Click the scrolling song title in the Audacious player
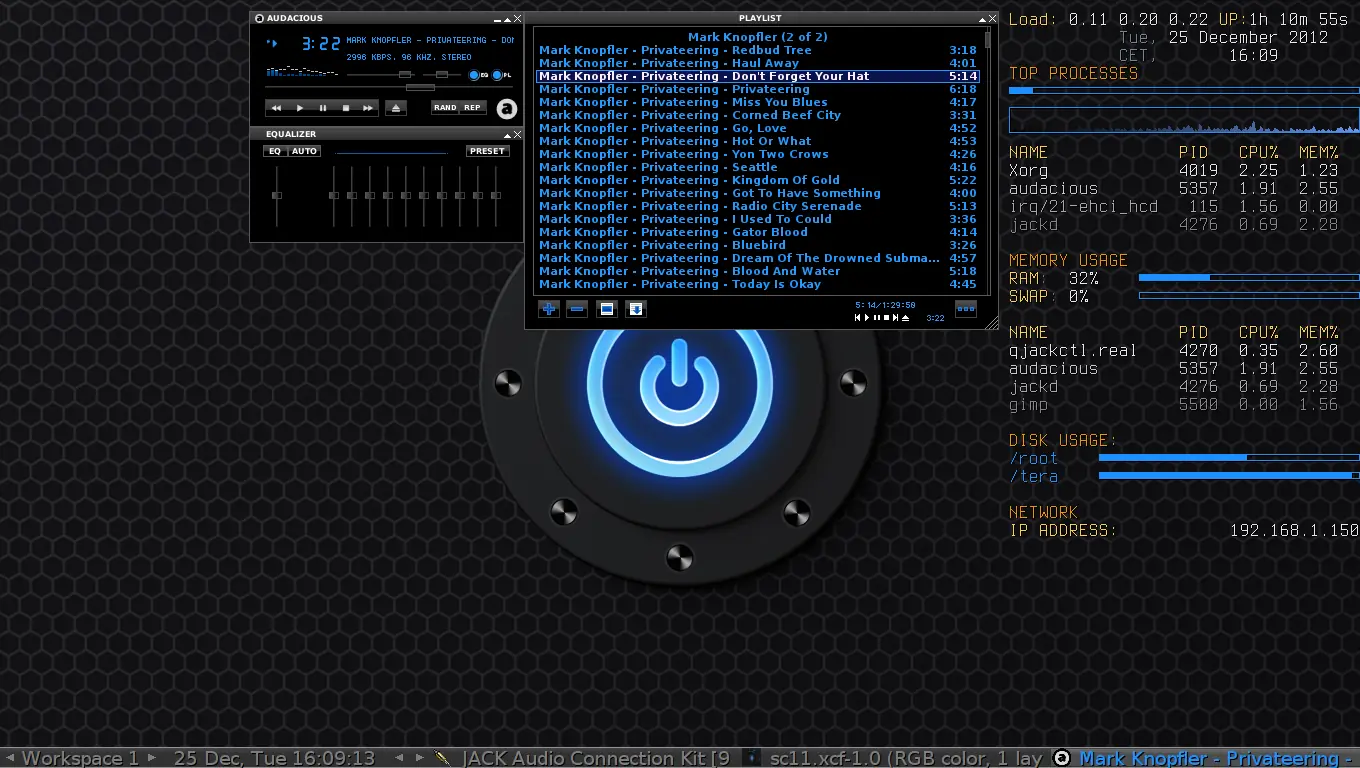 coord(430,41)
